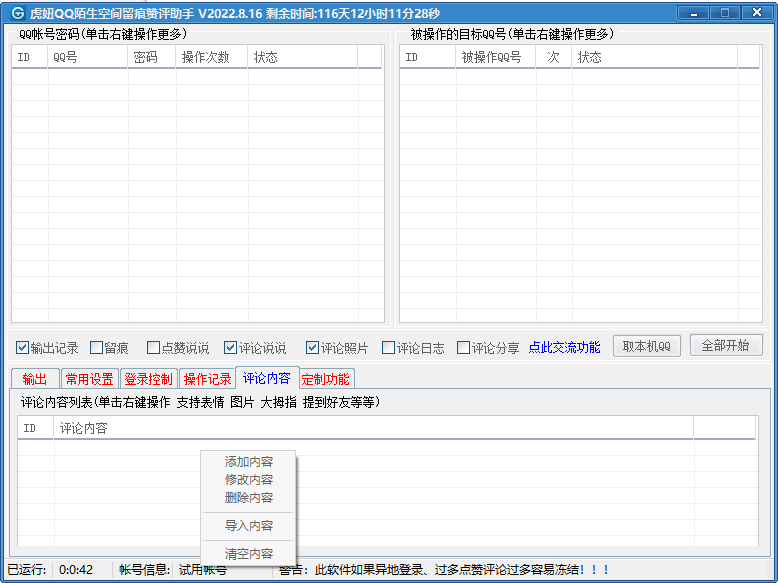This screenshot has height=583, width=778.
Task: Choose 添加内容 from context menu
Action: pos(249,462)
